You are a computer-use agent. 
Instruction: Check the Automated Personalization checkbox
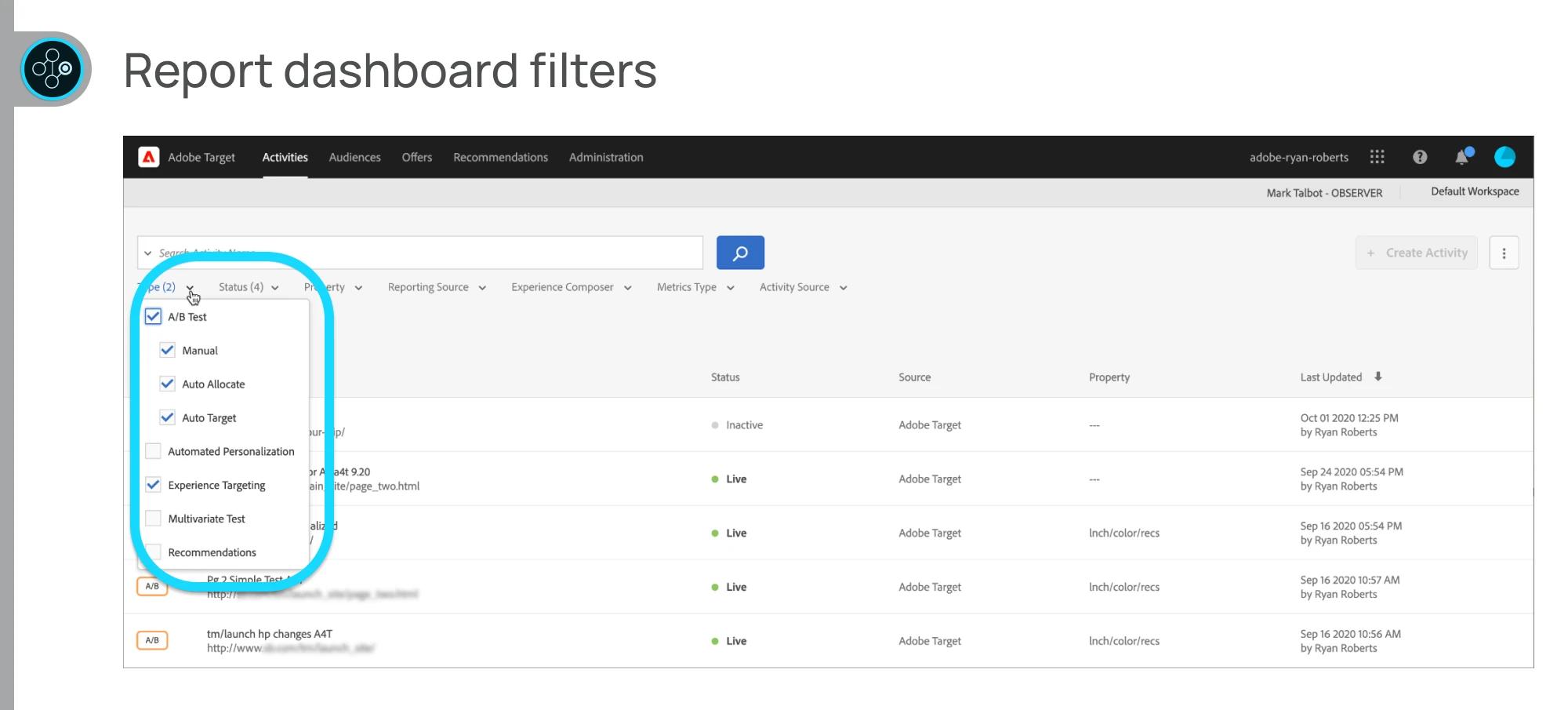(x=153, y=451)
